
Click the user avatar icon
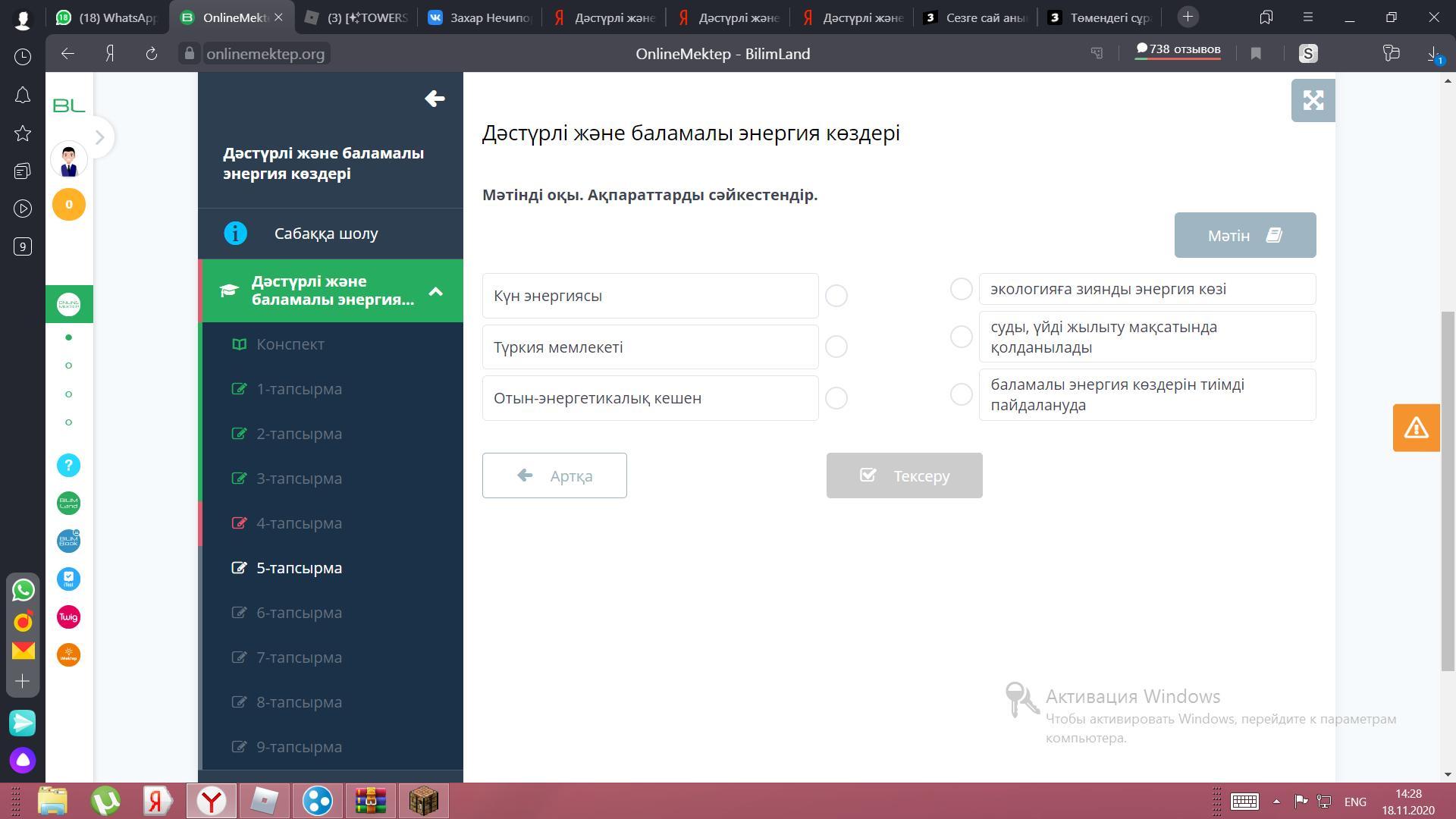[x=69, y=160]
